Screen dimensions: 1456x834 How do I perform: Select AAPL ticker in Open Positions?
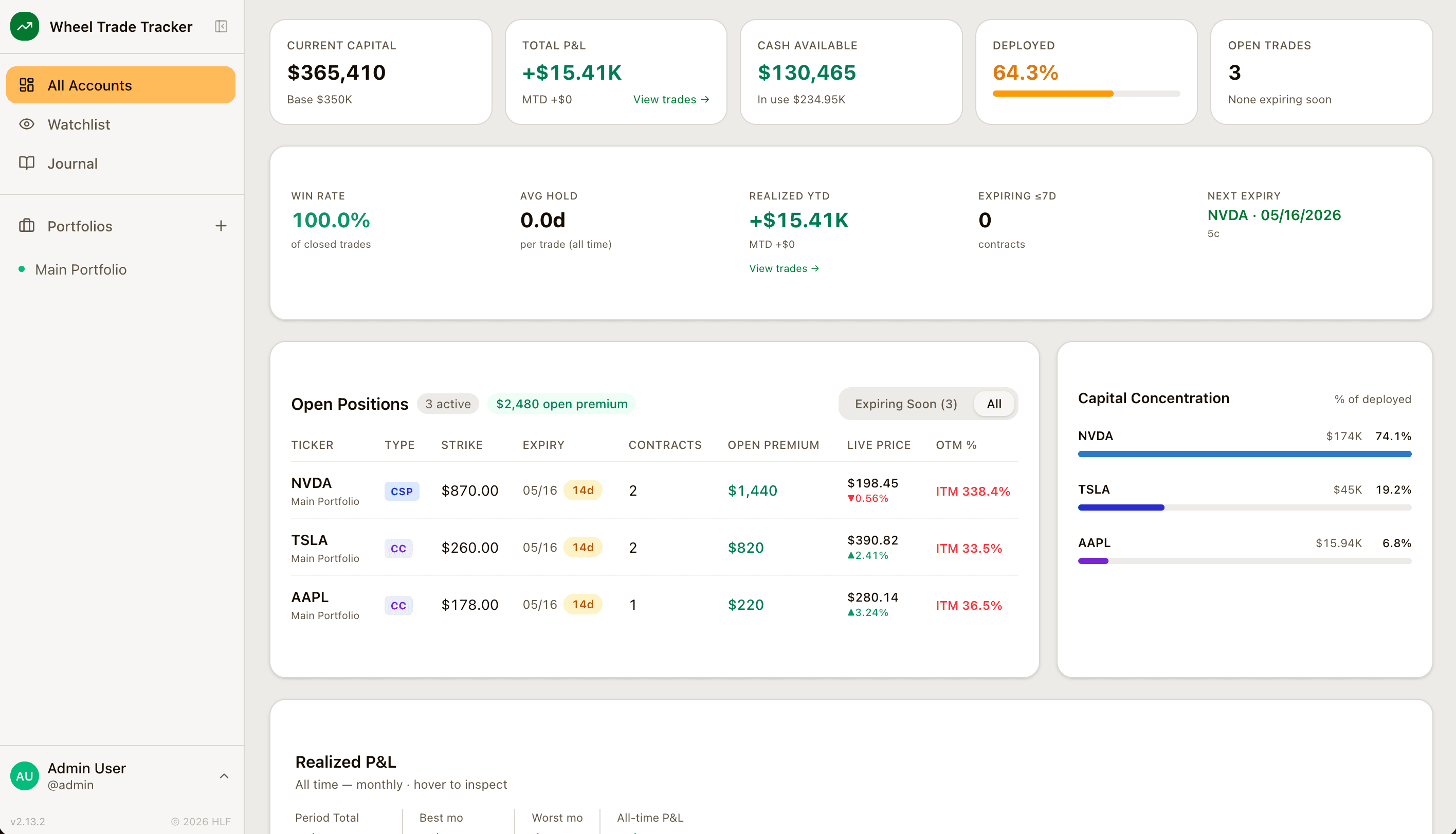(x=310, y=597)
